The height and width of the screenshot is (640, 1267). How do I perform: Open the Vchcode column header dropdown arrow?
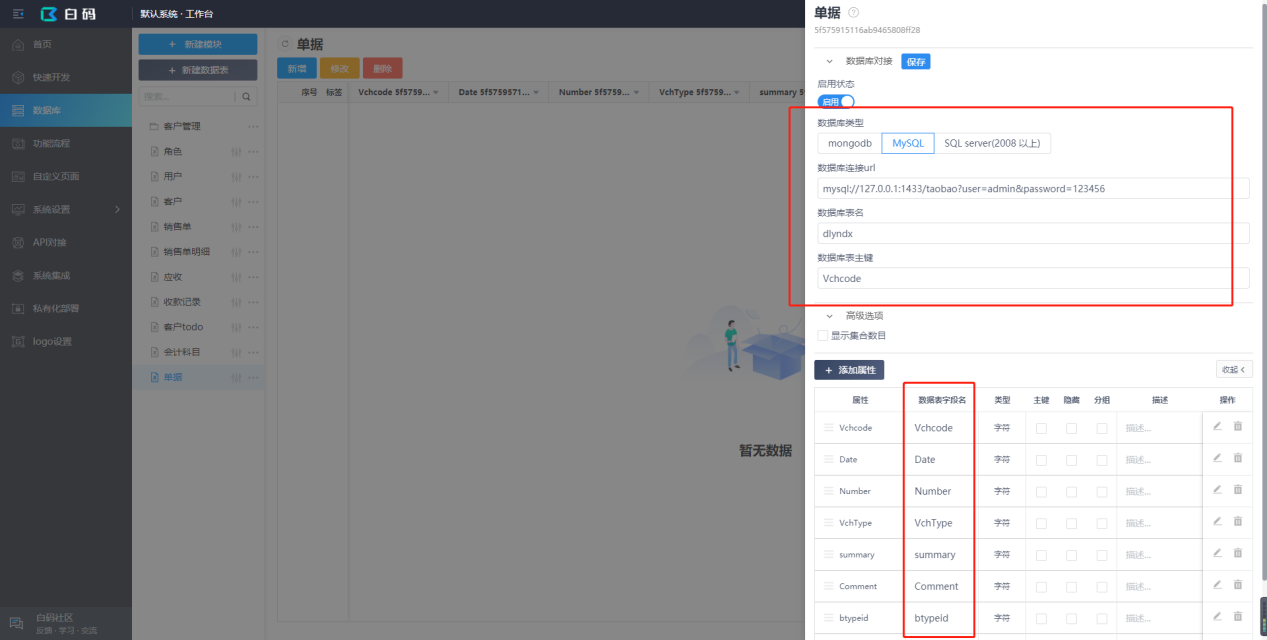pos(436,92)
